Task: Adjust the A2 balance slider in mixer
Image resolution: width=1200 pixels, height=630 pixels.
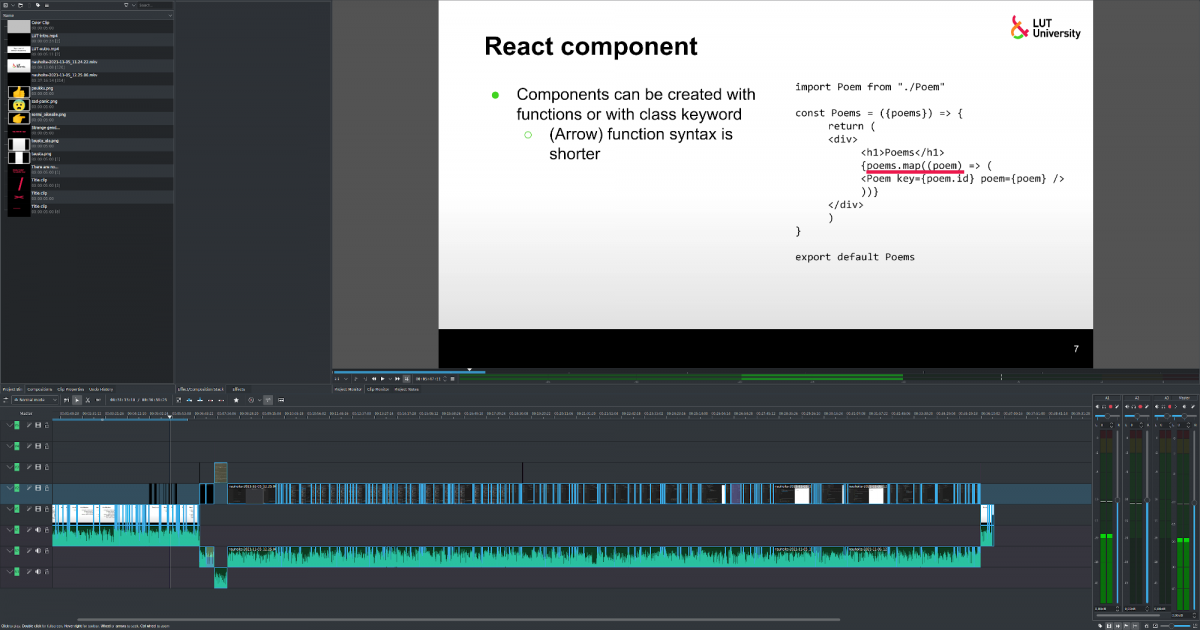Action: click(x=1137, y=416)
